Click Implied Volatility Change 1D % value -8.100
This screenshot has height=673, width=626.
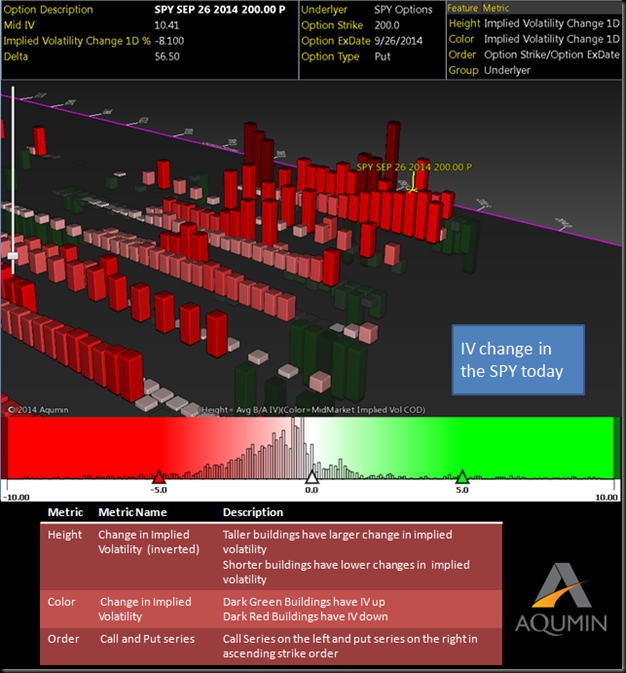tap(169, 41)
